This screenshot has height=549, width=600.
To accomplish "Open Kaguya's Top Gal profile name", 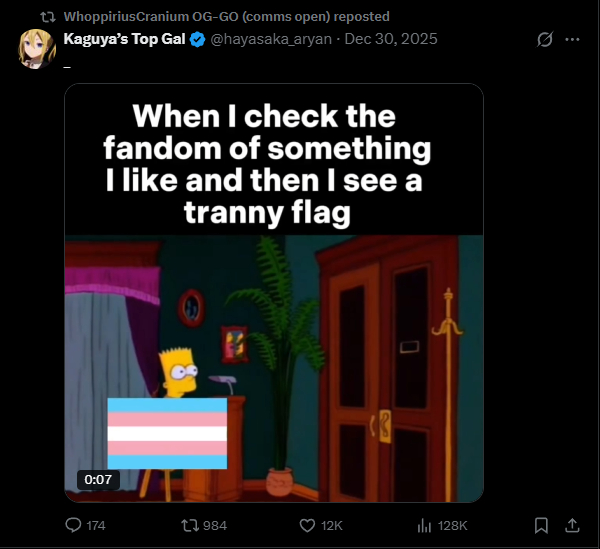I will (125, 39).
